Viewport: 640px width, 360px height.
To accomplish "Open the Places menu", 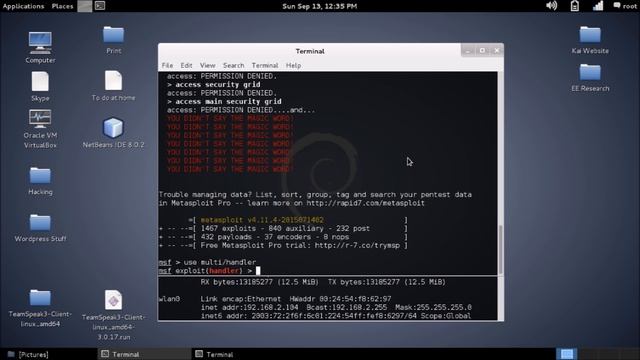I will tap(62, 6).
